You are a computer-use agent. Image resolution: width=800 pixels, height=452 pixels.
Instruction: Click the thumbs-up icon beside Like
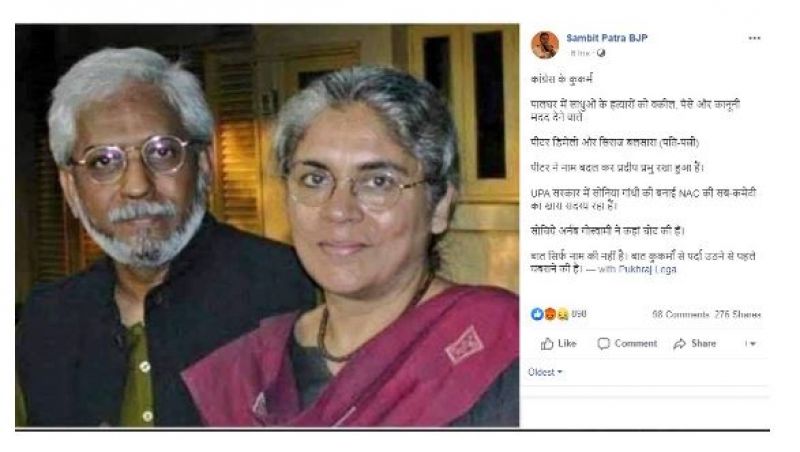coord(547,344)
